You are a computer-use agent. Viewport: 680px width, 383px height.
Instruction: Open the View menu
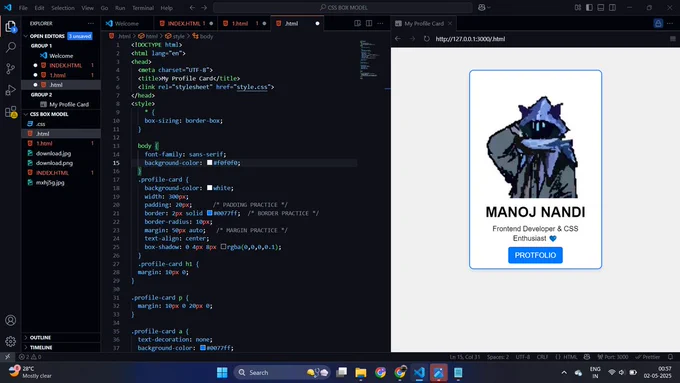pyautogui.click(x=88, y=8)
